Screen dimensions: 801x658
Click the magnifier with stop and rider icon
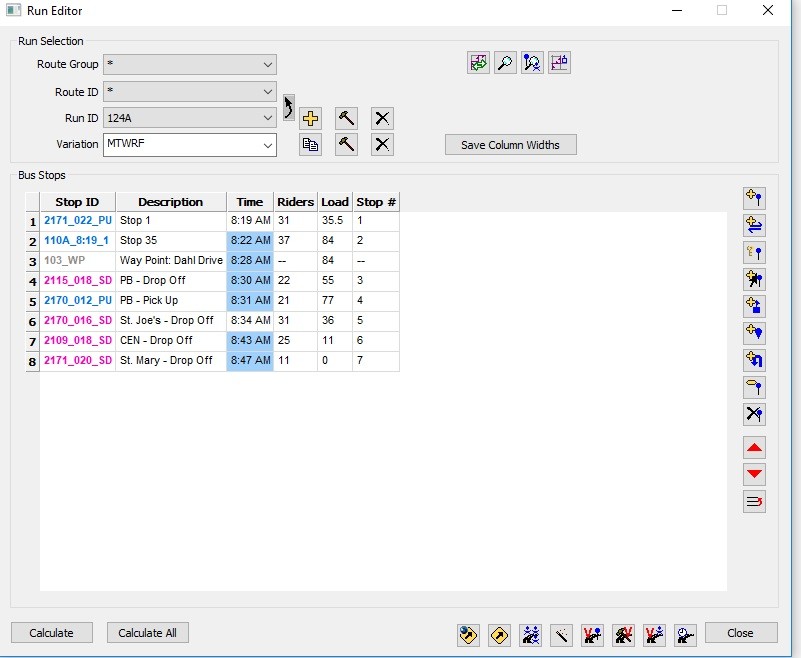pyautogui.click(x=532, y=63)
